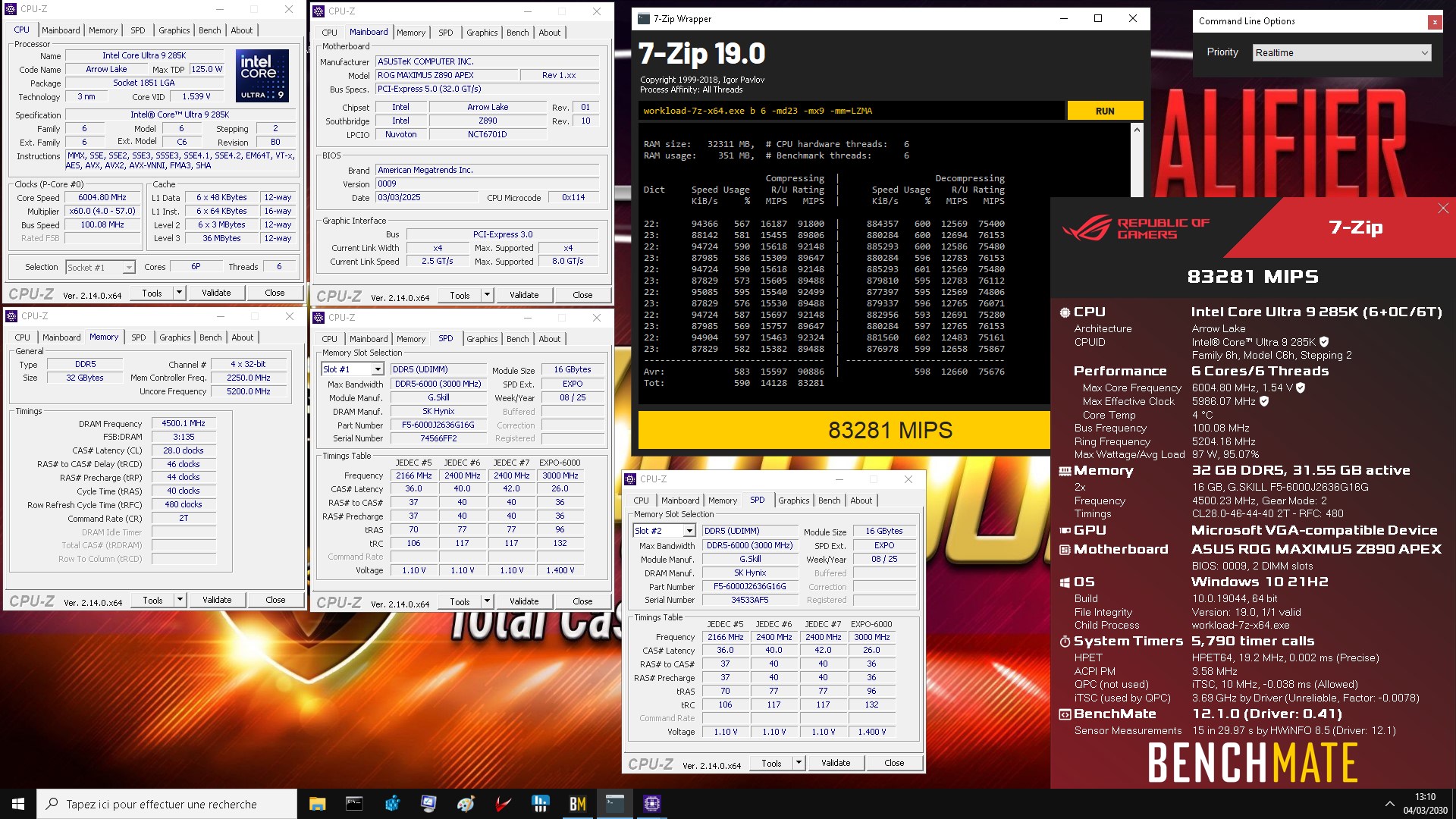The width and height of the screenshot is (1456, 819).
Task: Click Serial Number 34533AF5 in Slot #2 window
Action: tap(750, 600)
